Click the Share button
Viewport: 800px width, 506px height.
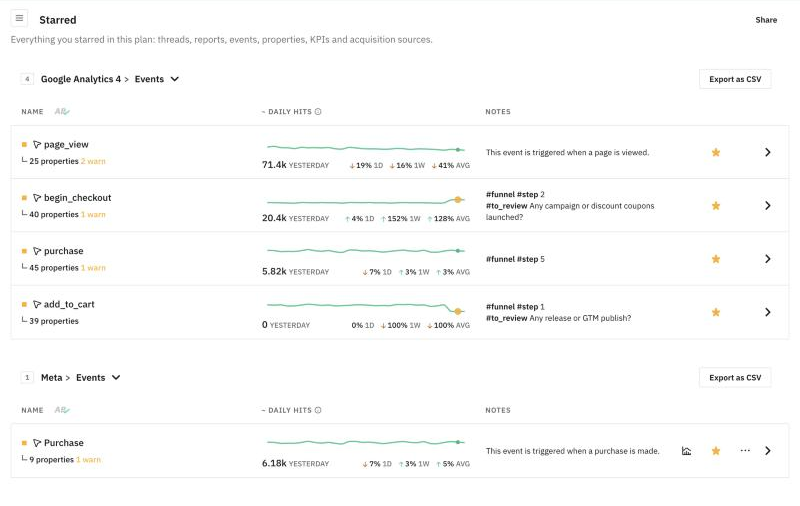pos(766,20)
